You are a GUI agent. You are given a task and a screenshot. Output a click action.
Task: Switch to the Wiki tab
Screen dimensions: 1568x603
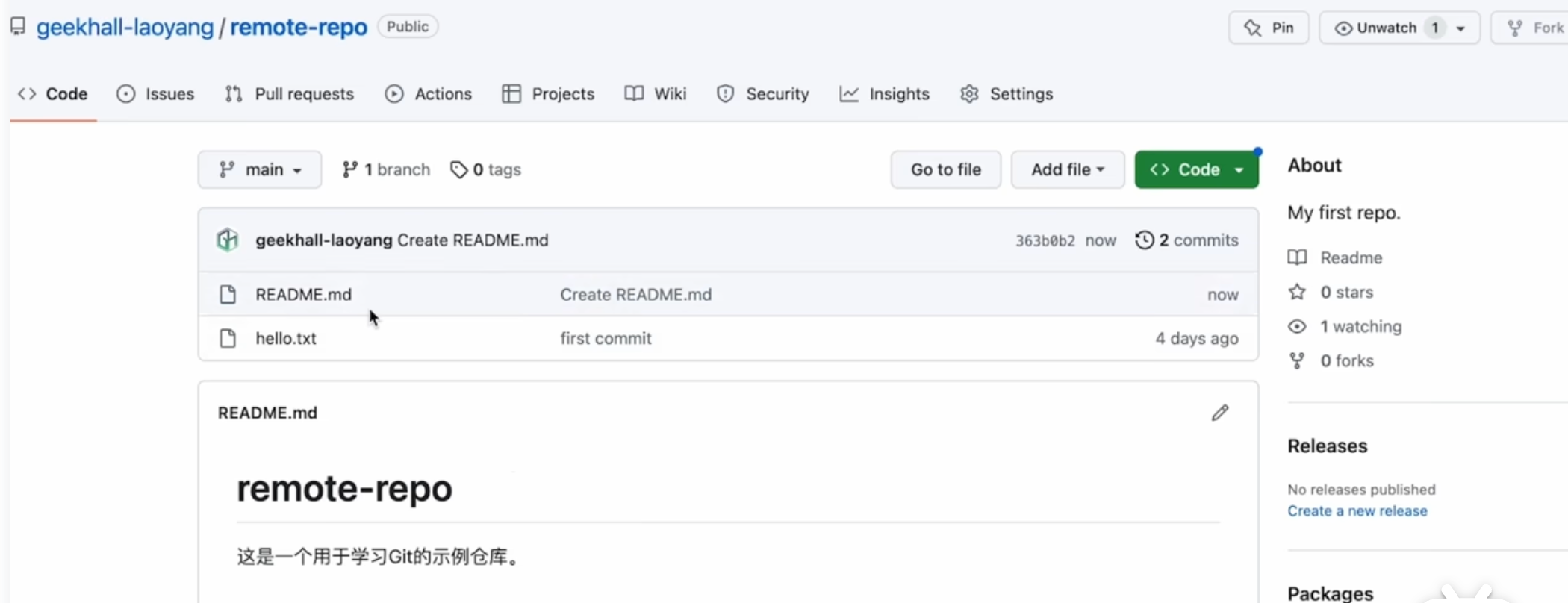coord(656,94)
